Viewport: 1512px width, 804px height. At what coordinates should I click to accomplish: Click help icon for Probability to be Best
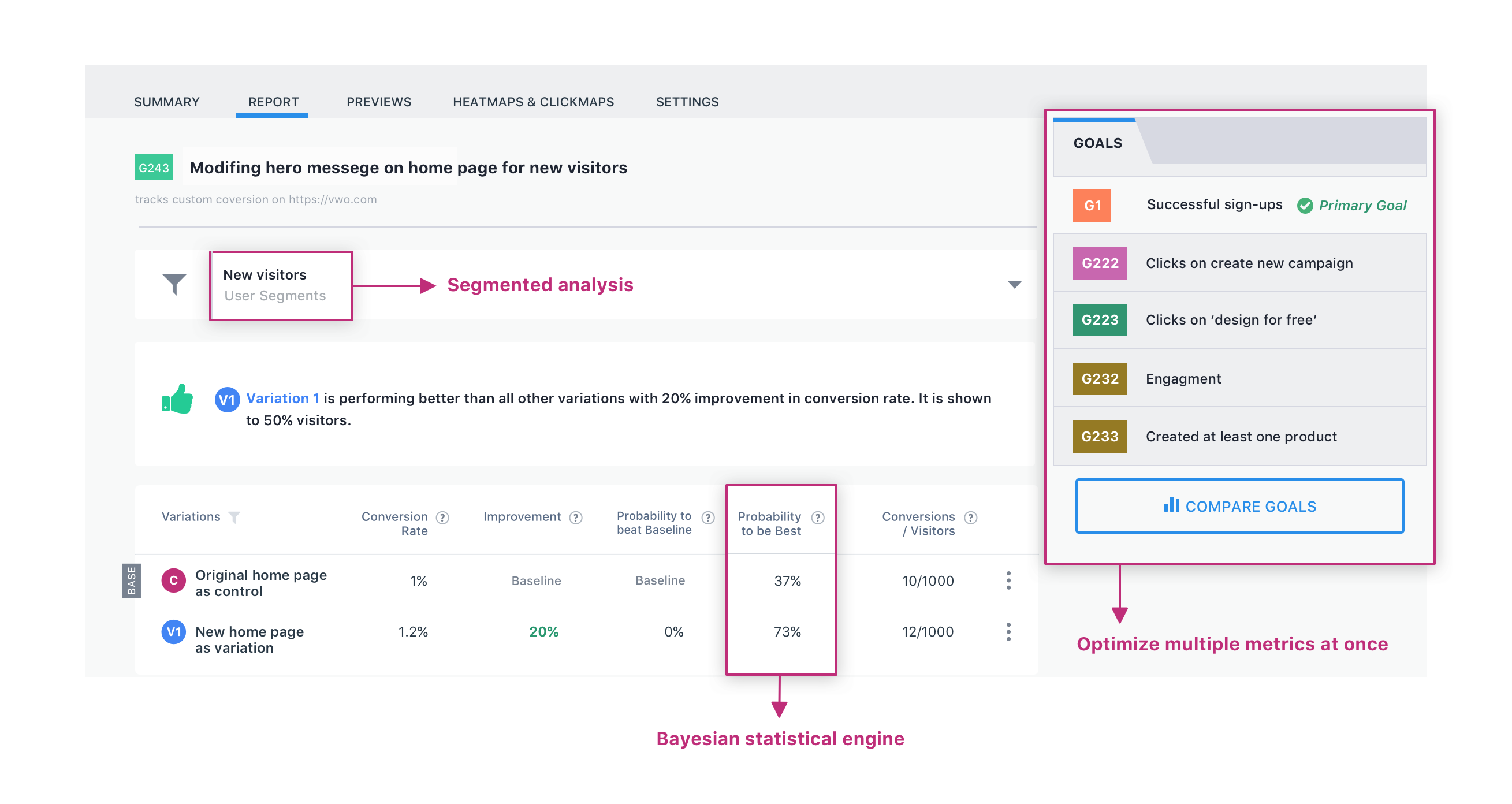pyautogui.click(x=818, y=518)
